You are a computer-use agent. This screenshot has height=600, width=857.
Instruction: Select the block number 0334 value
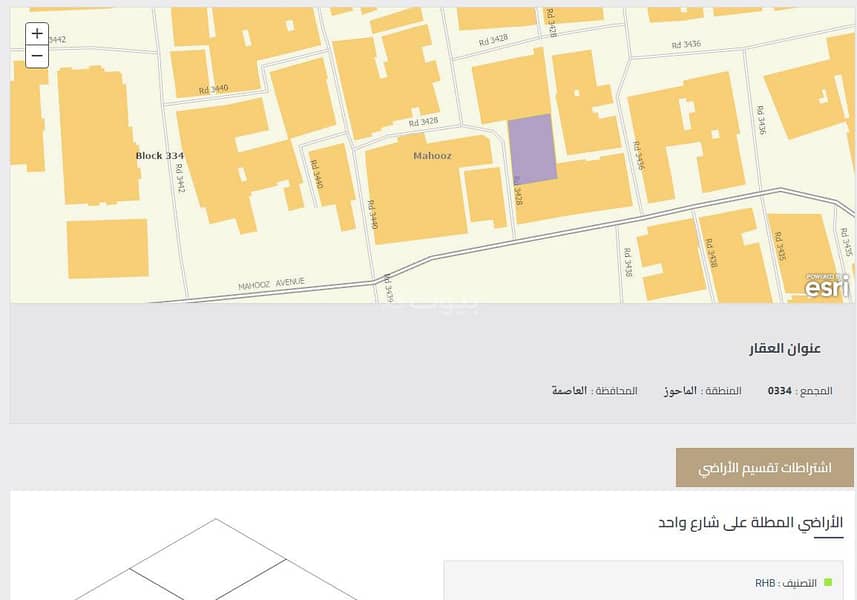[780, 390]
